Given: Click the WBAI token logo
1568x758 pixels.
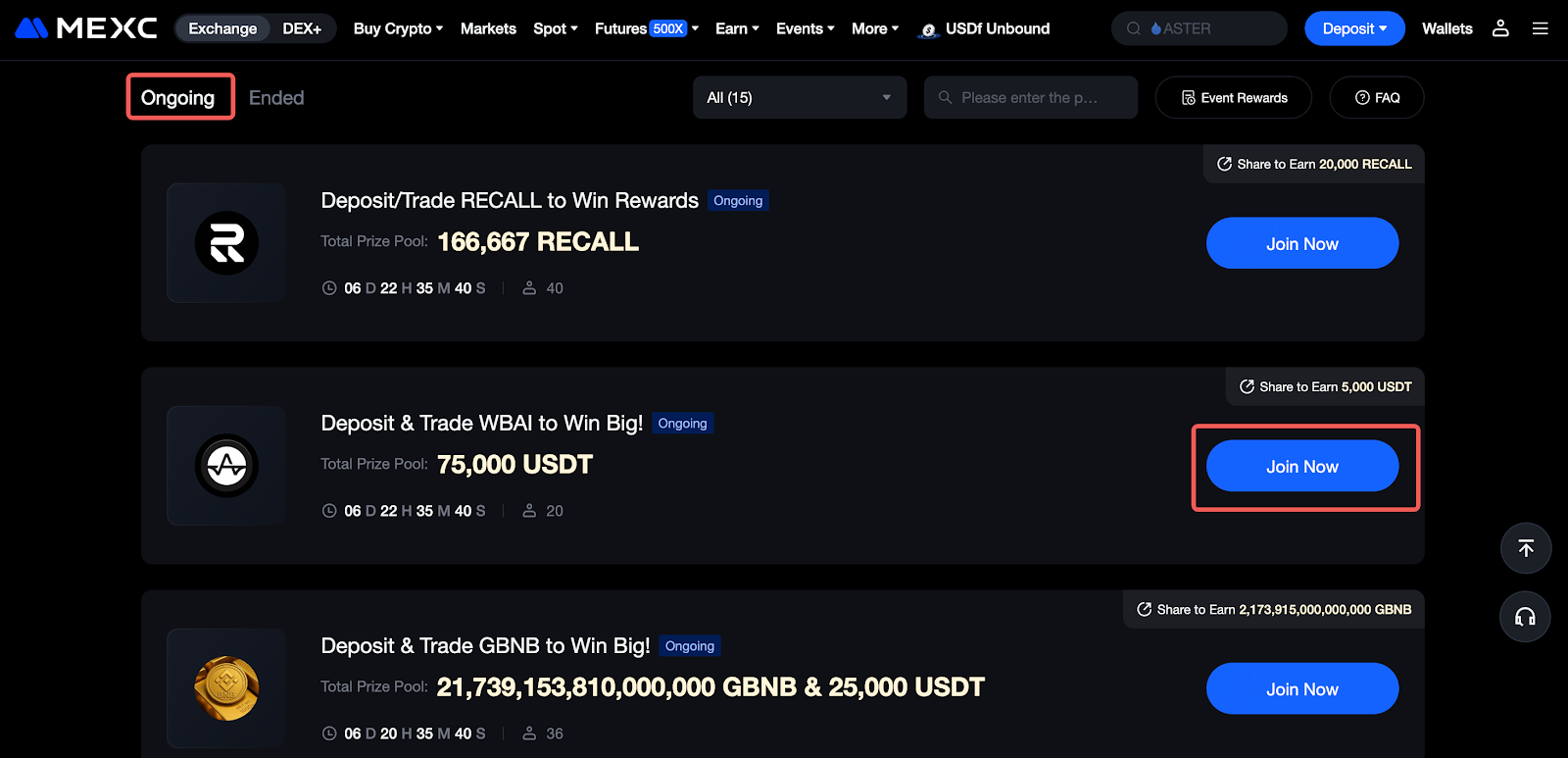Looking at the screenshot, I should pos(226,466).
